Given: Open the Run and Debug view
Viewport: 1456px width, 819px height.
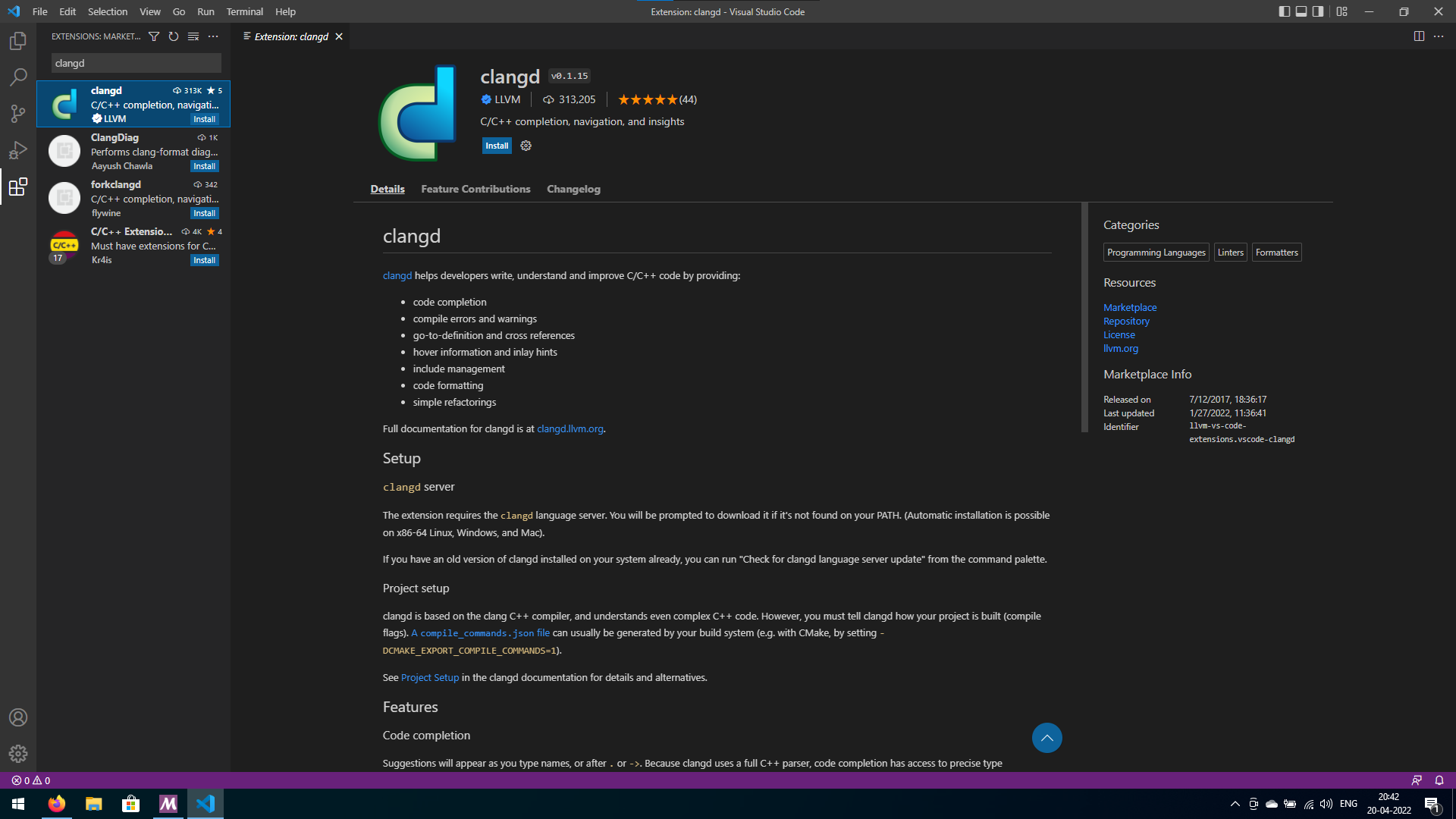Looking at the screenshot, I should 18,150.
